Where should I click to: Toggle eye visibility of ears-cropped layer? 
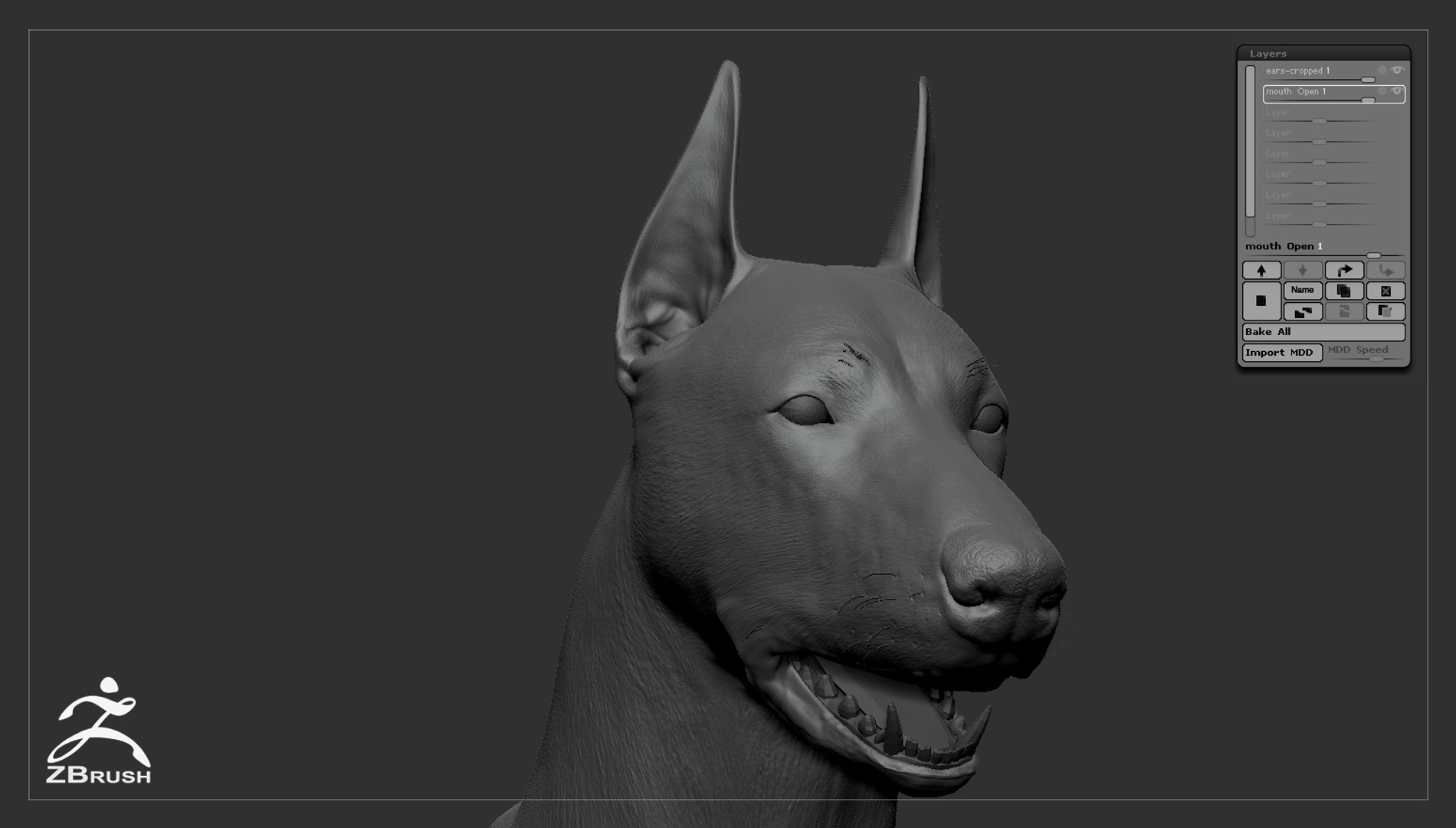point(1397,70)
